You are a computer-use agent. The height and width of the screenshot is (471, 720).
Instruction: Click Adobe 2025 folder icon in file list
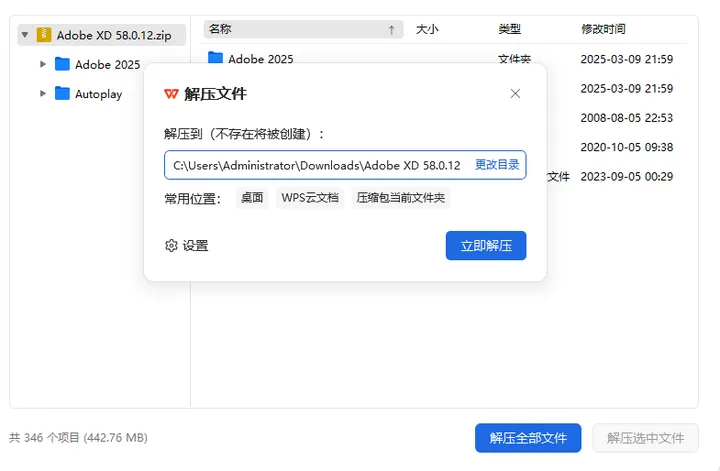pyautogui.click(x=215, y=58)
